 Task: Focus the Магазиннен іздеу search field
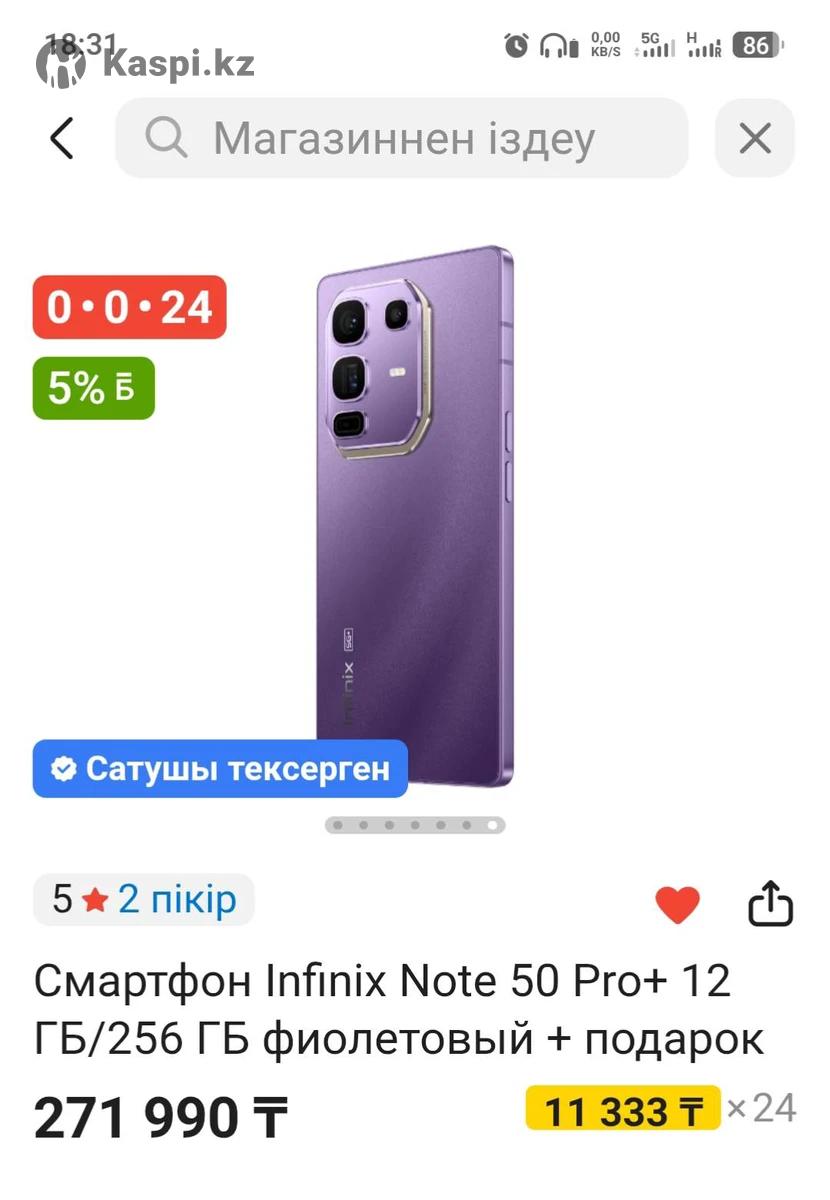coord(402,138)
